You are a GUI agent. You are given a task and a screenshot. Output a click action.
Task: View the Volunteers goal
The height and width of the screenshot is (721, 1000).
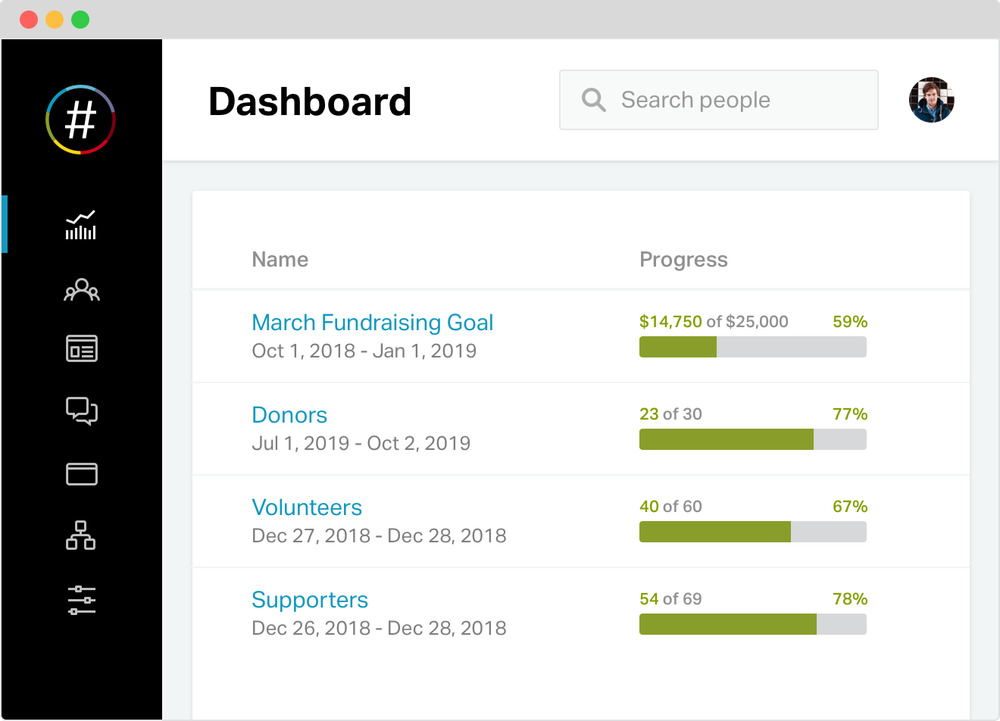tap(306, 507)
